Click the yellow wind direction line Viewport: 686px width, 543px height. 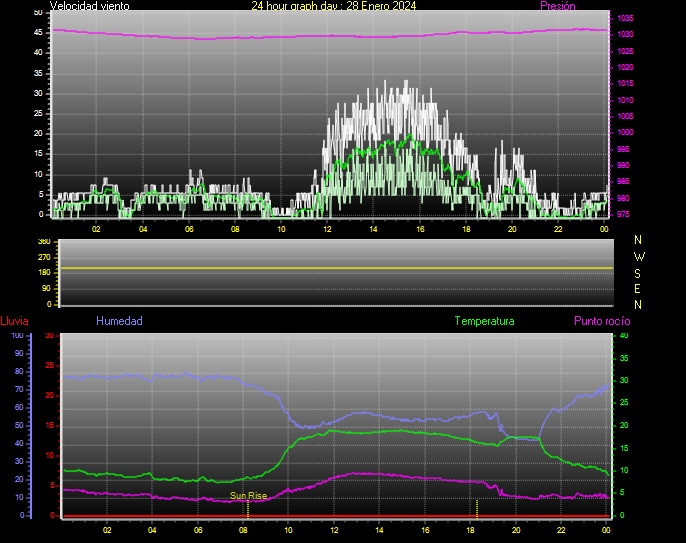(336, 268)
